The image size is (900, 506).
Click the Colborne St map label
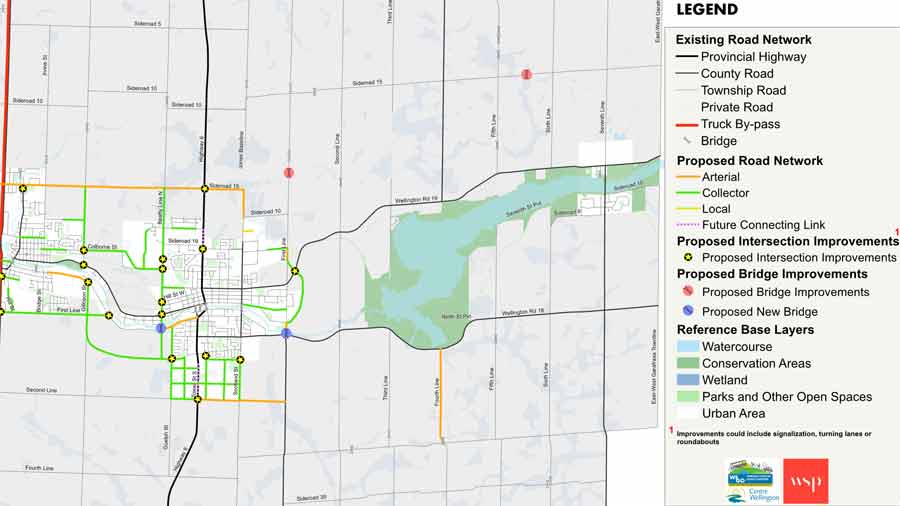pos(103,247)
